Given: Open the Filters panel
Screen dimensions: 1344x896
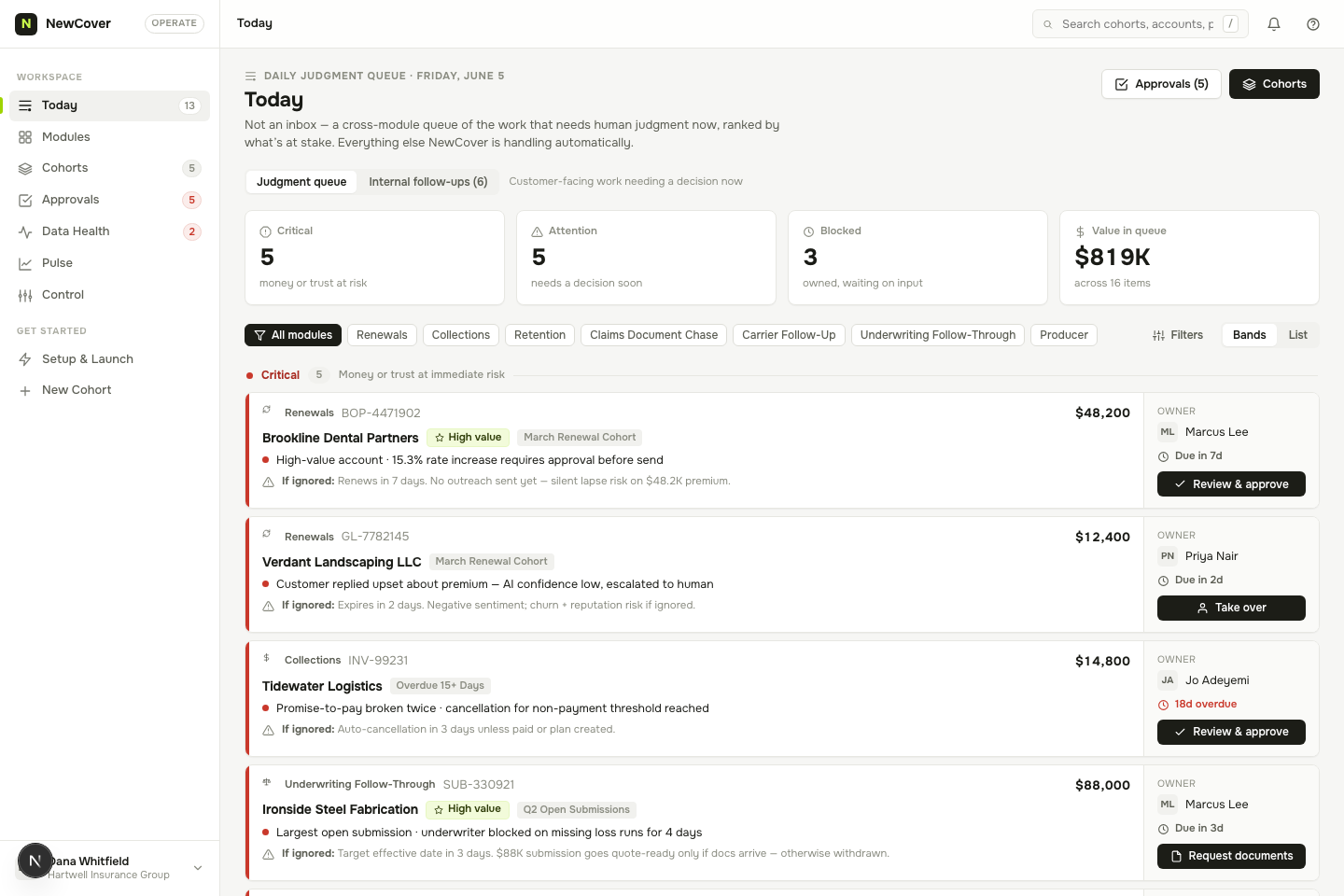Looking at the screenshot, I should [1178, 335].
